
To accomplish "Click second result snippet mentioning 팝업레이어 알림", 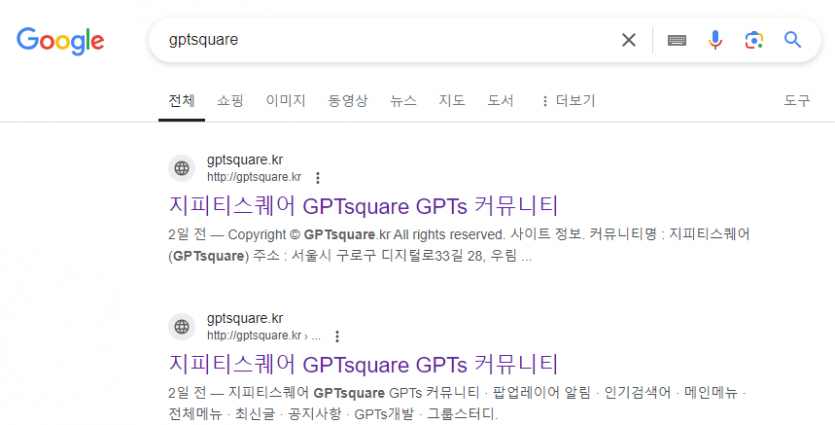I will [457, 403].
